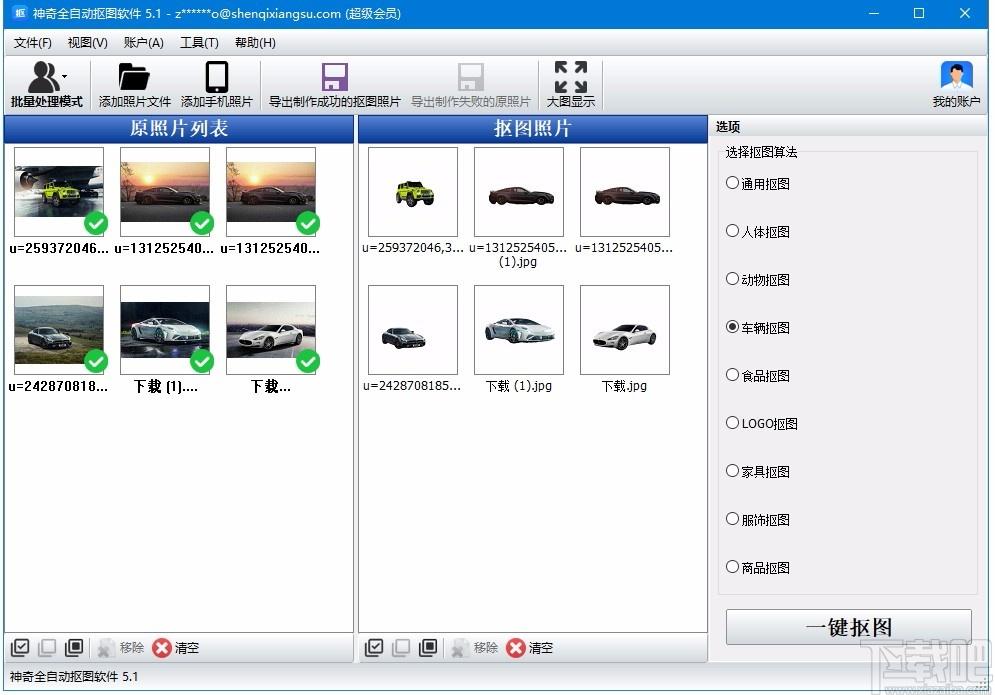Click filename u=259372046,3... under cutout
The image size is (995, 695).
pyautogui.click(x=413, y=248)
